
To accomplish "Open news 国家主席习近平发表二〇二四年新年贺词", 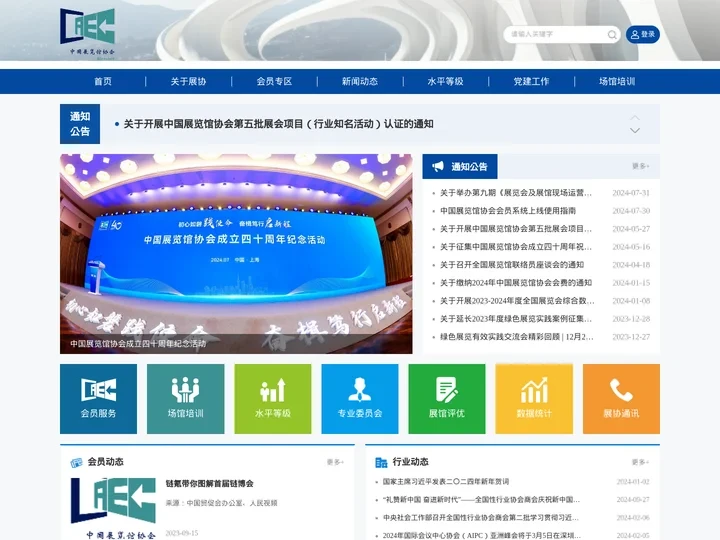I will pyautogui.click(x=446, y=482).
